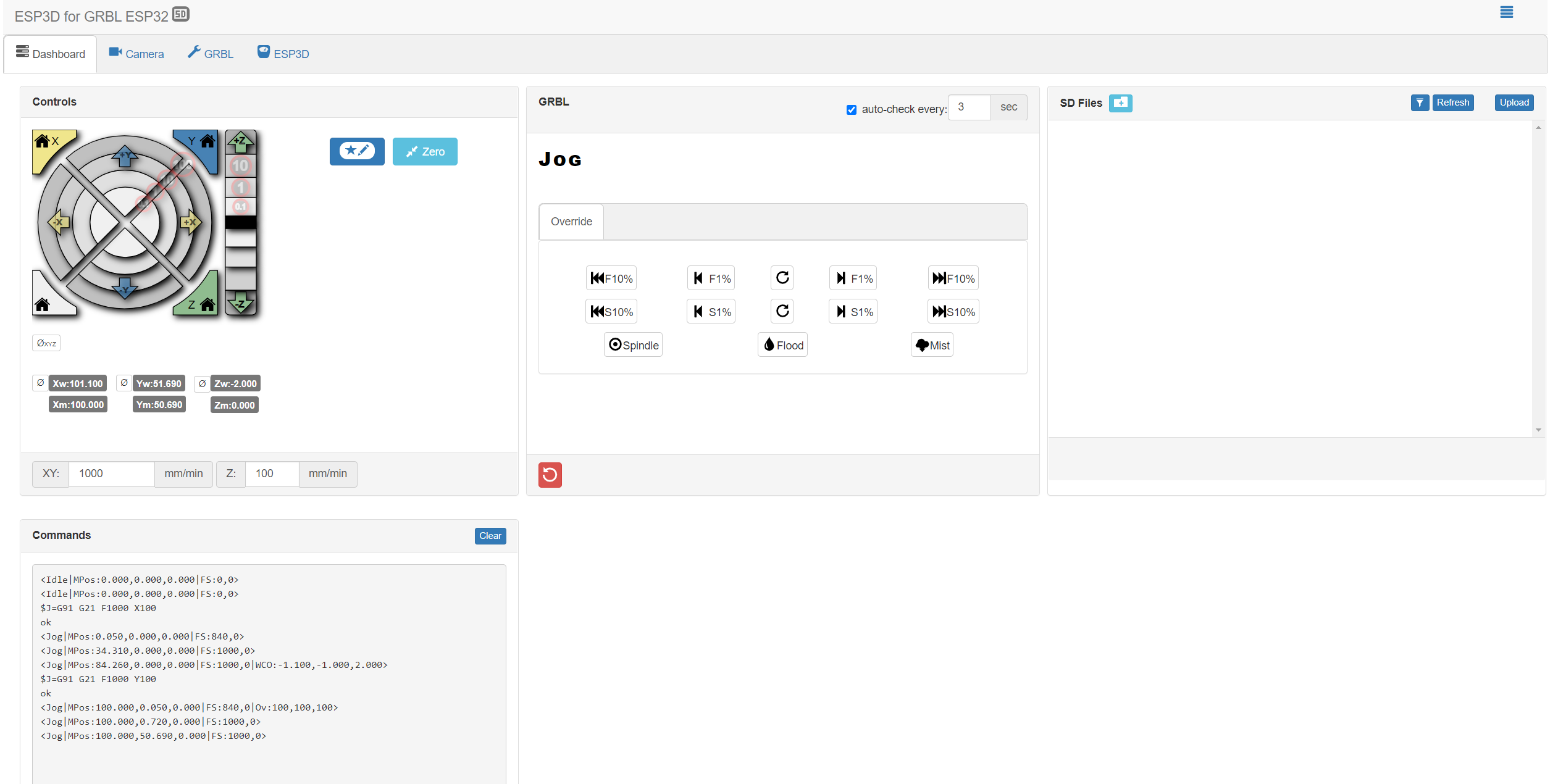Zero the Z work coordinate
The width and height of the screenshot is (1558, 784).
[x=202, y=383]
